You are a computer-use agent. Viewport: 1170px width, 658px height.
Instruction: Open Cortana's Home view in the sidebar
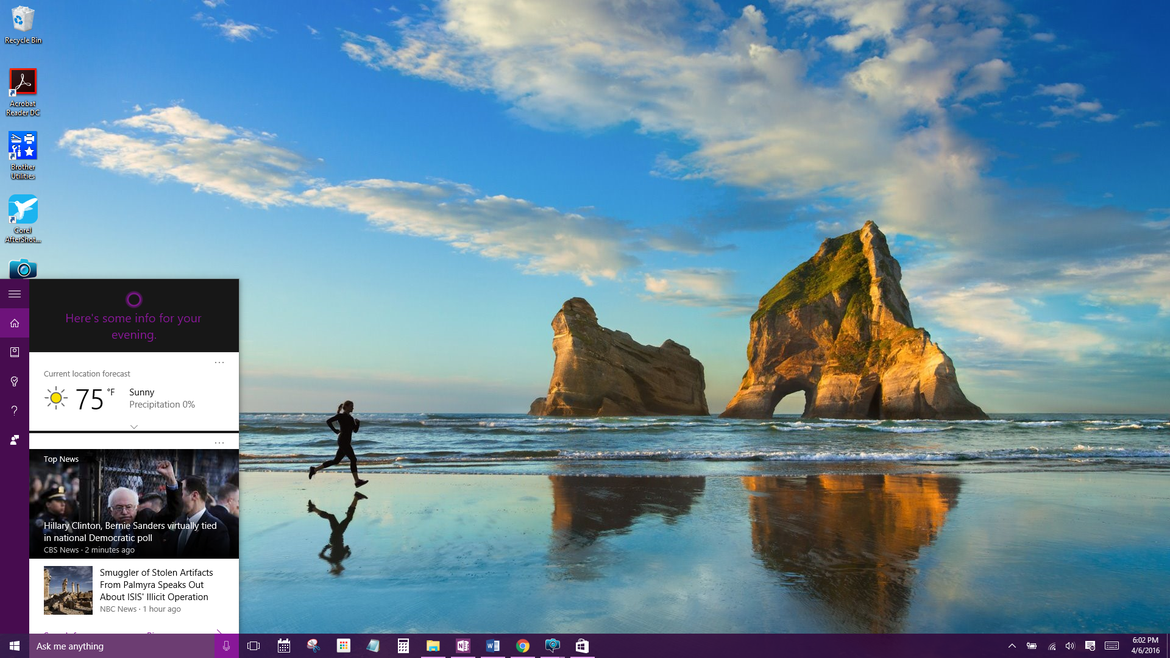(14, 322)
